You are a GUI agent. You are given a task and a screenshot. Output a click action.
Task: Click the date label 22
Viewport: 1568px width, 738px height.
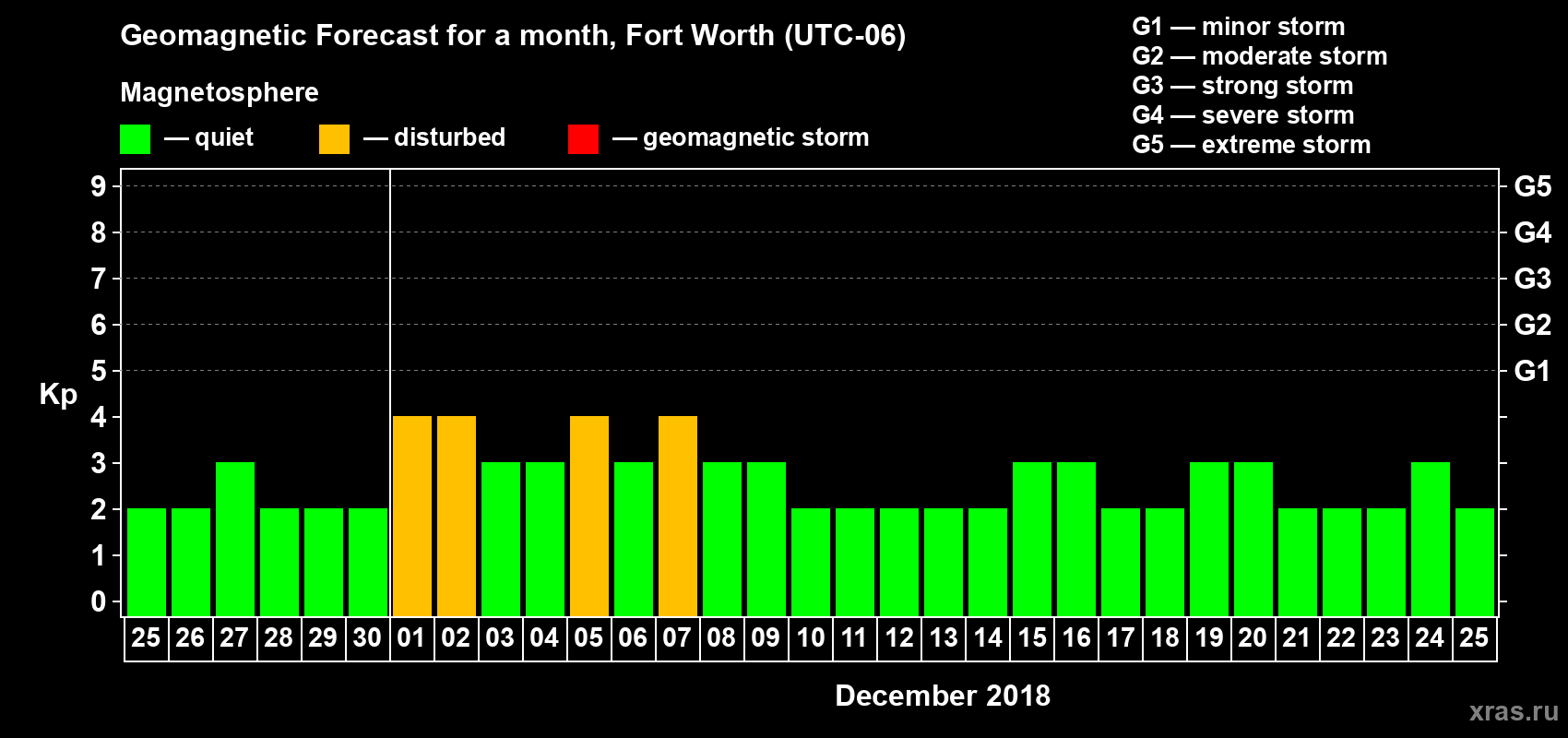(1341, 637)
